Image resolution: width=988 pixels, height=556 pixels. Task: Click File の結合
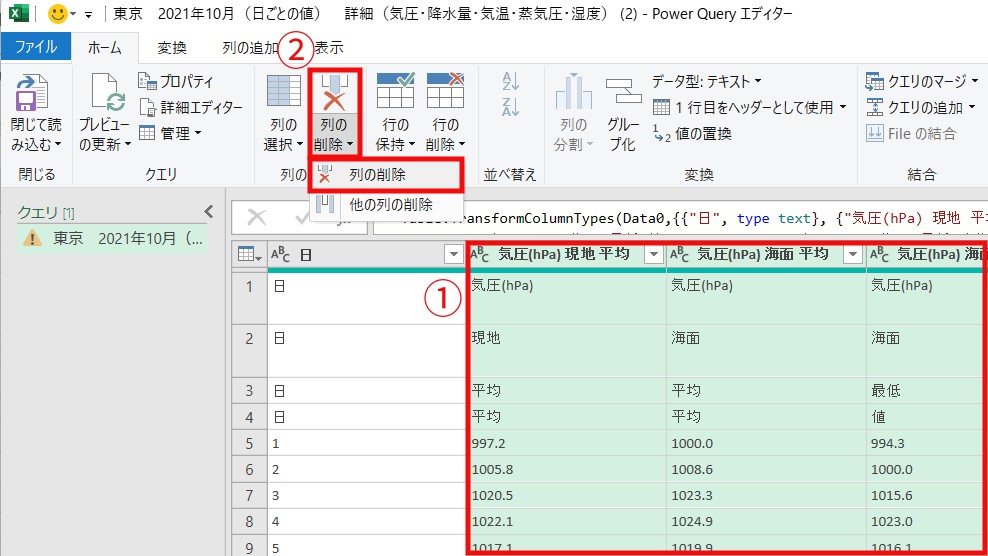click(x=911, y=133)
